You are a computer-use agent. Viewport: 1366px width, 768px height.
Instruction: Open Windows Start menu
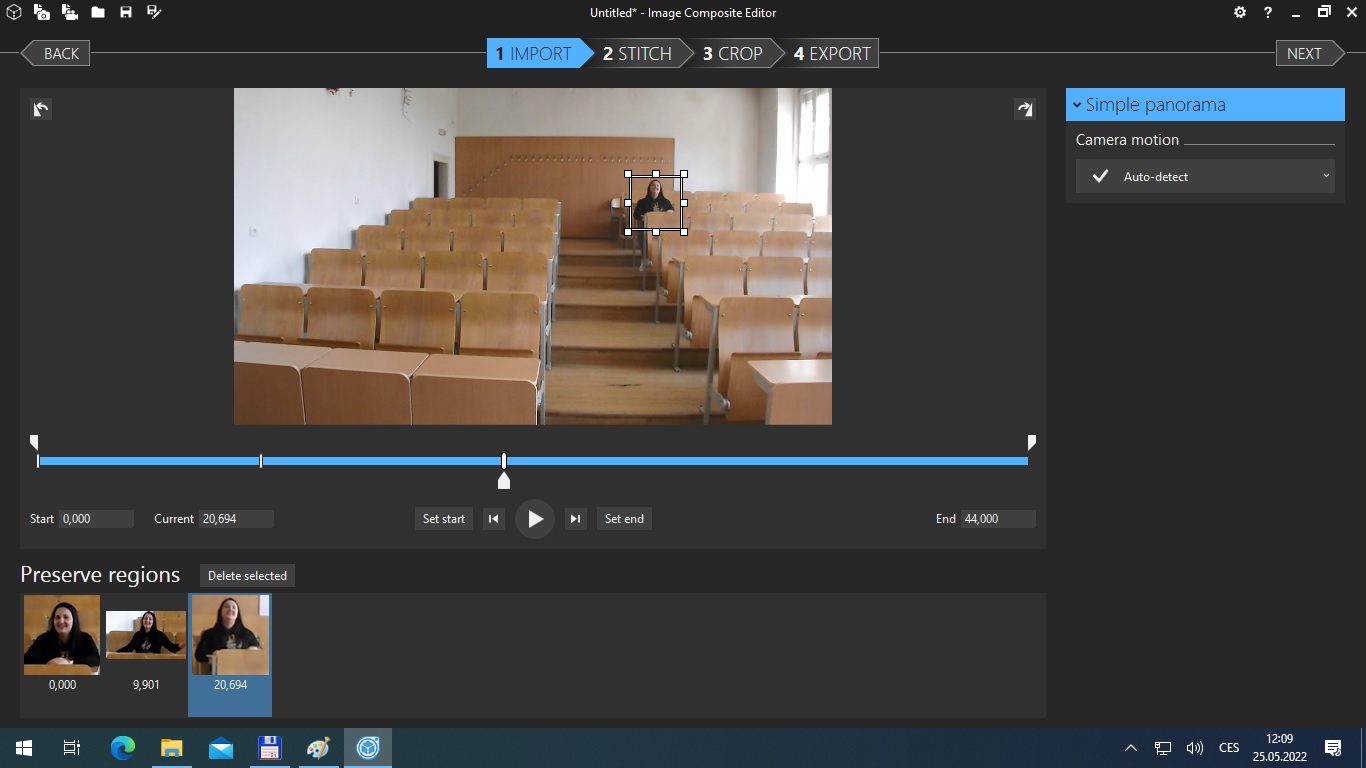tap(23, 748)
